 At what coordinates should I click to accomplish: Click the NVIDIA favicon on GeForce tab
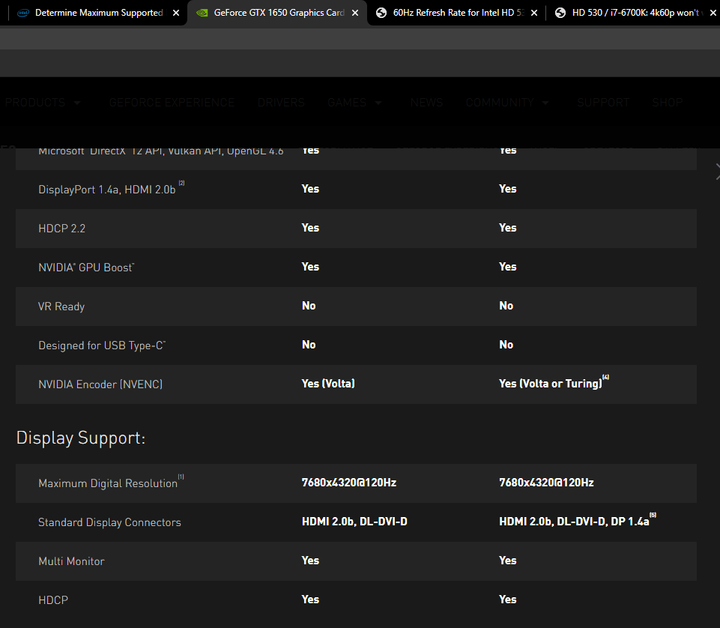point(202,13)
